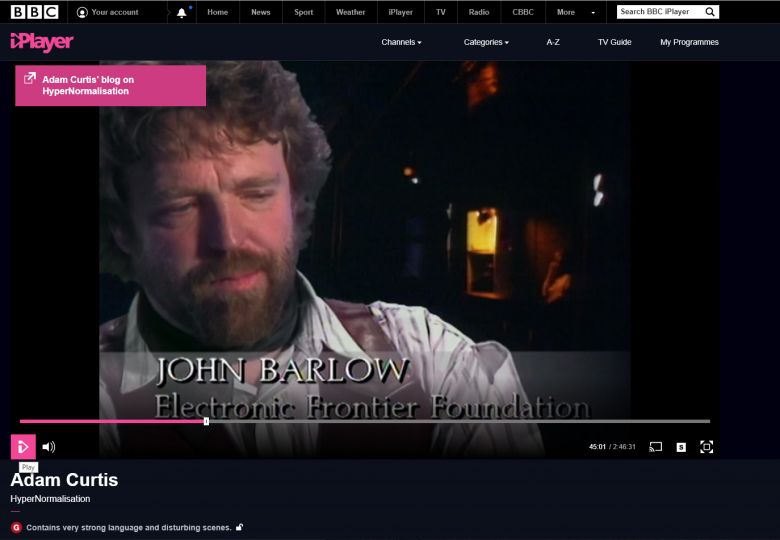Click the Search BBC iPlayer field
780x540 pixels.
[659, 12]
